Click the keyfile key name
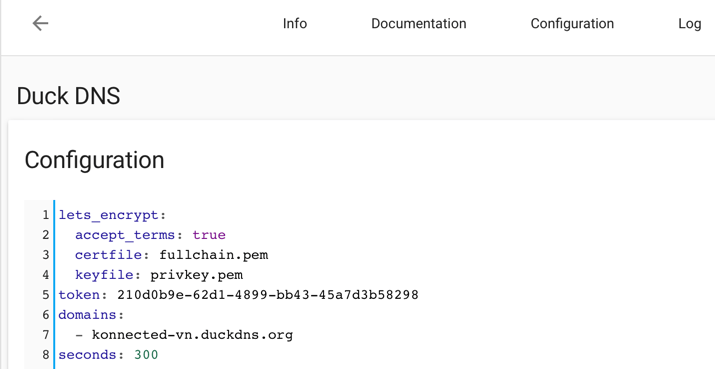The height and width of the screenshot is (369, 715). [x=104, y=275]
